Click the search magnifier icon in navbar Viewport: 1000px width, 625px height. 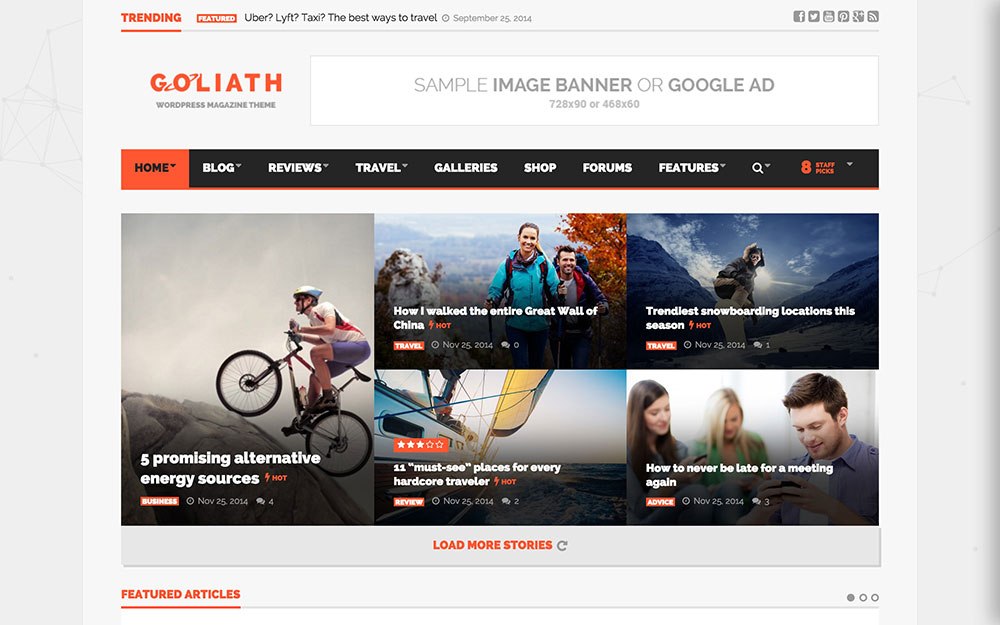coord(757,168)
